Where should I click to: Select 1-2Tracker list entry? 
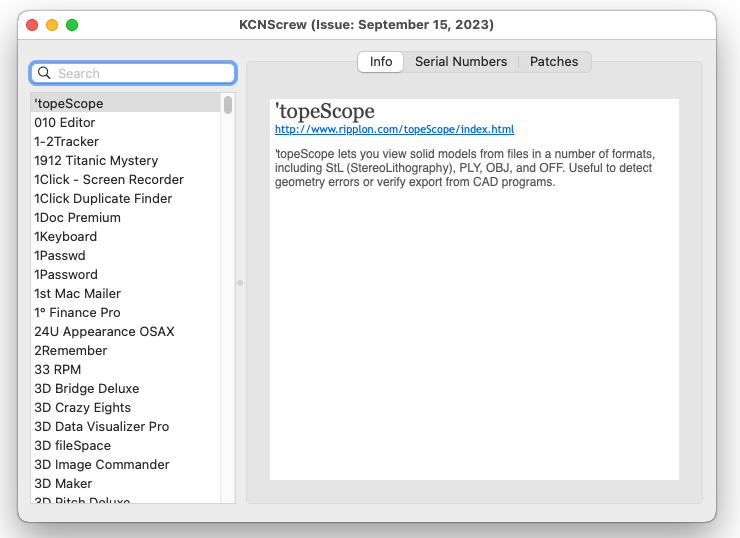point(126,142)
